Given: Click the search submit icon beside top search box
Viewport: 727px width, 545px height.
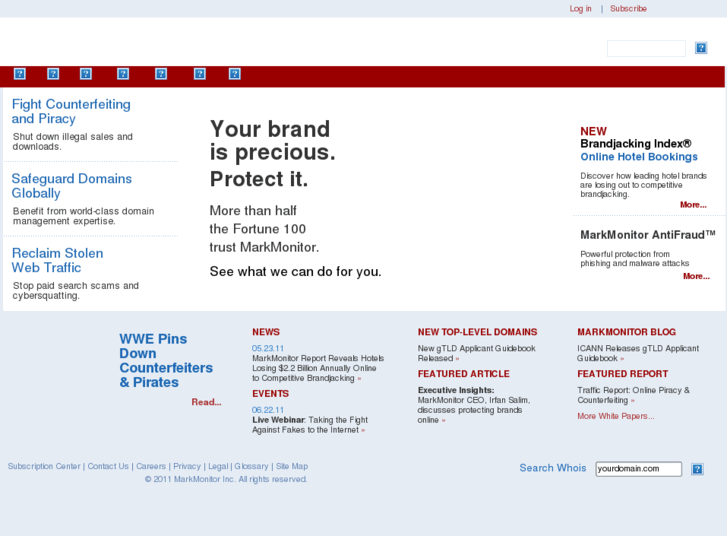Looking at the screenshot, I should (701, 48).
